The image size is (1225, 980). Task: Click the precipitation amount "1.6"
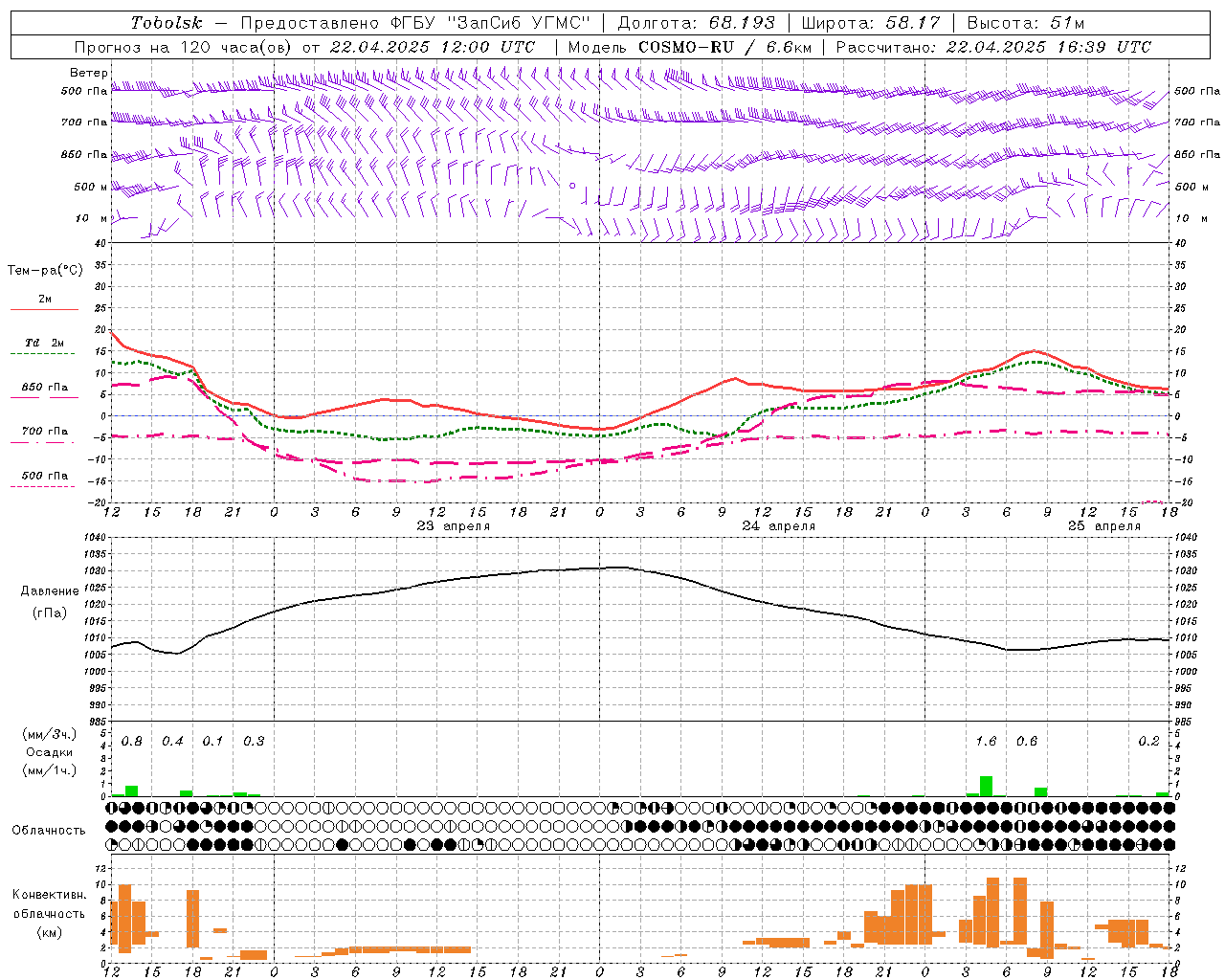986,742
